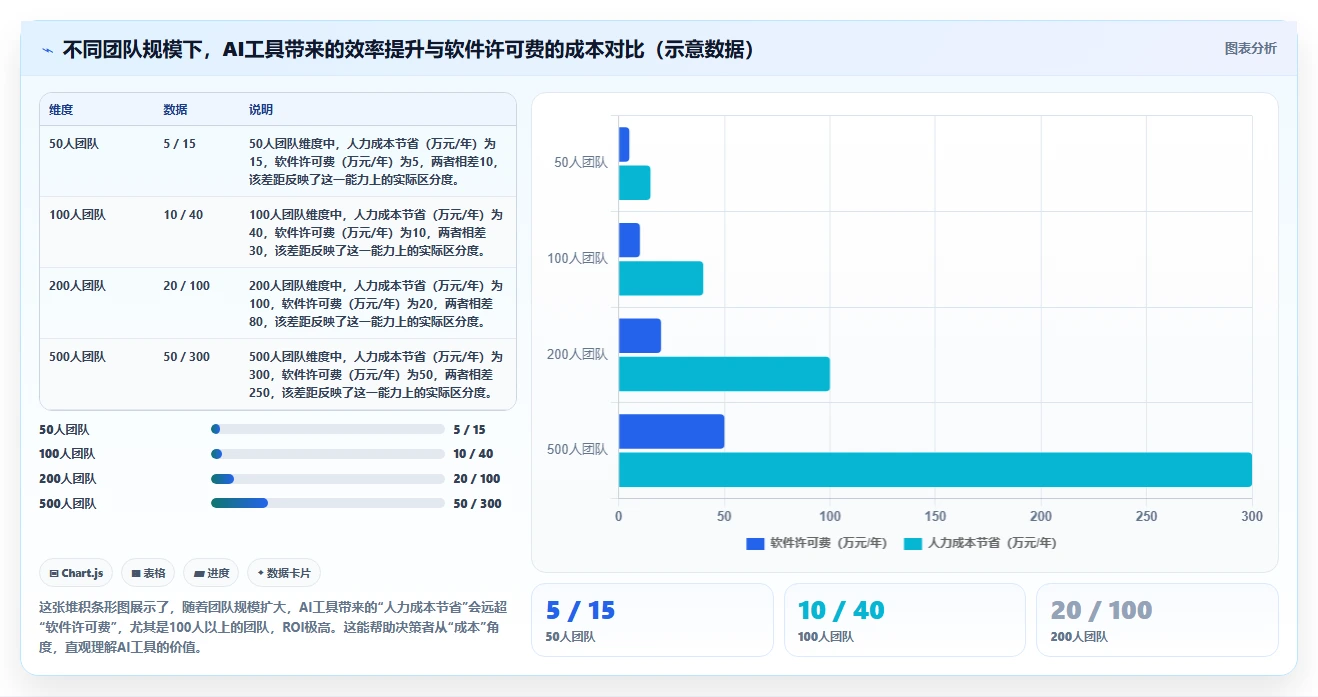Click the table value 5 / 15
1318x697 pixels.
click(179, 144)
